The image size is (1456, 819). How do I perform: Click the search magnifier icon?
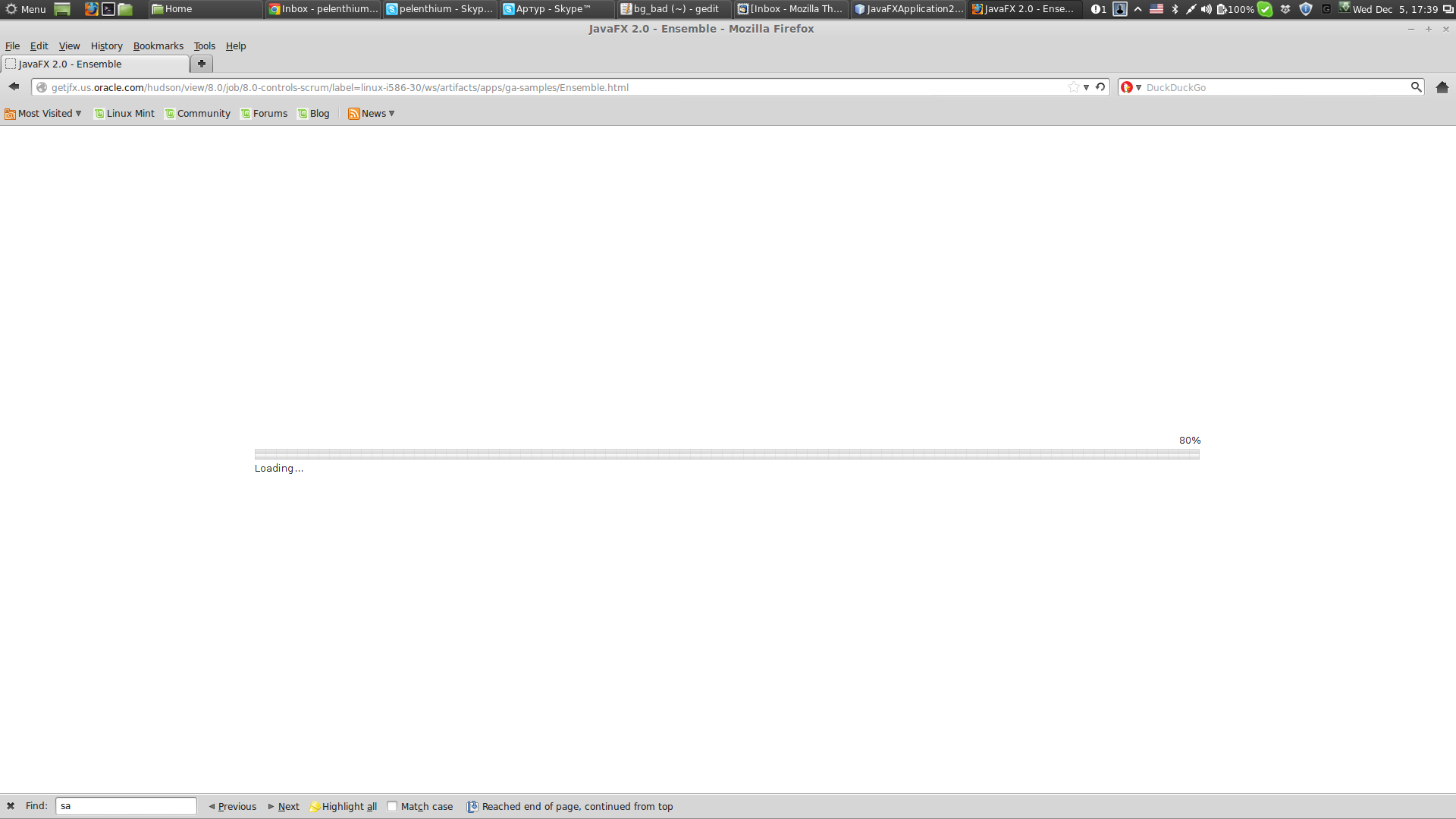coord(1415,87)
